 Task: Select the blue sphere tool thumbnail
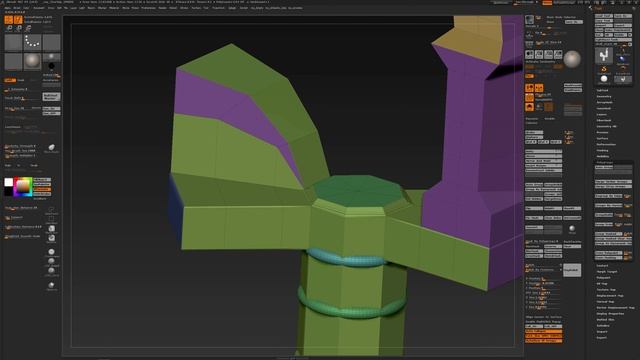(x=622, y=59)
